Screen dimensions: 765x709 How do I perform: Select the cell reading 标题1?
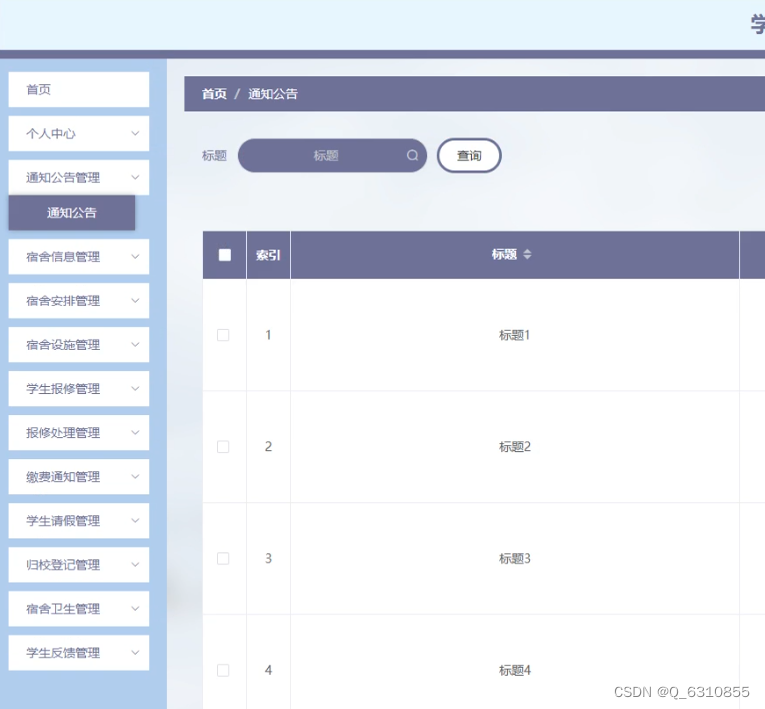pyautogui.click(x=514, y=335)
